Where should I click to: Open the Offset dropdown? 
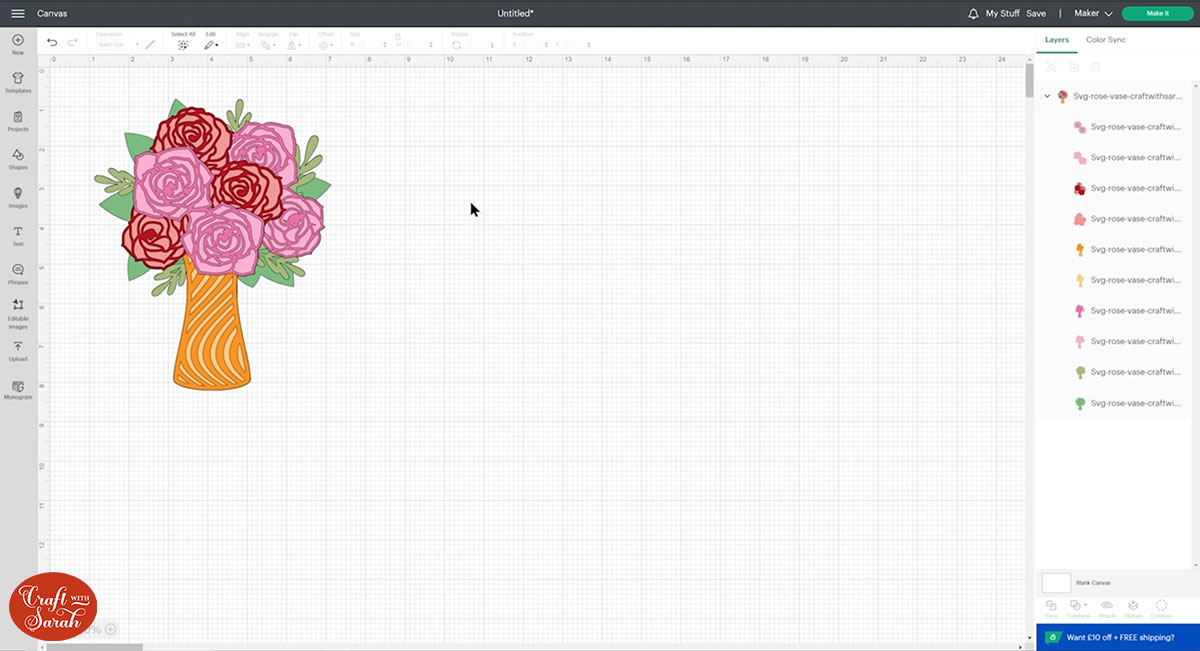pyautogui.click(x=326, y=45)
